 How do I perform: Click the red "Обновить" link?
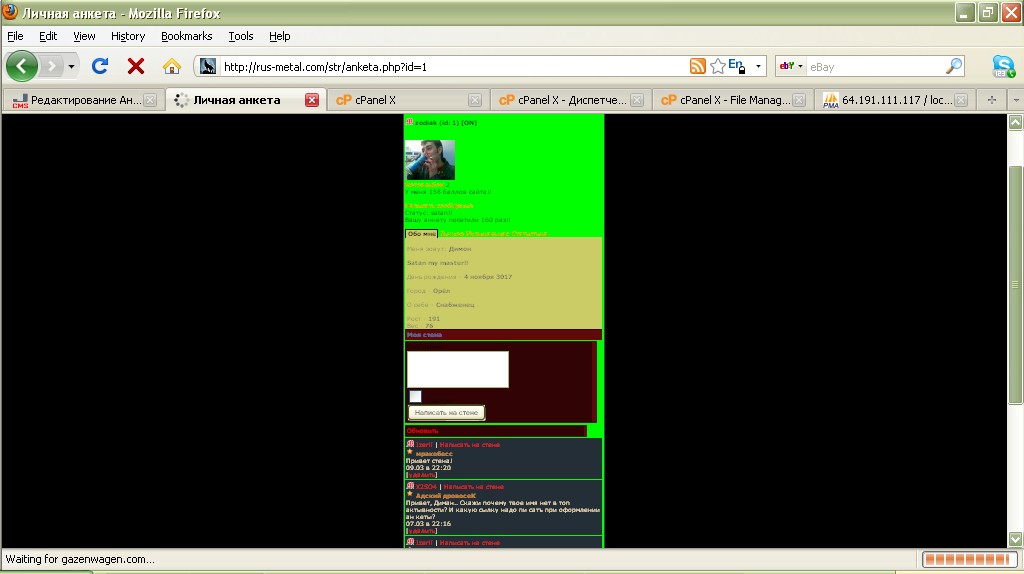pyautogui.click(x=422, y=431)
